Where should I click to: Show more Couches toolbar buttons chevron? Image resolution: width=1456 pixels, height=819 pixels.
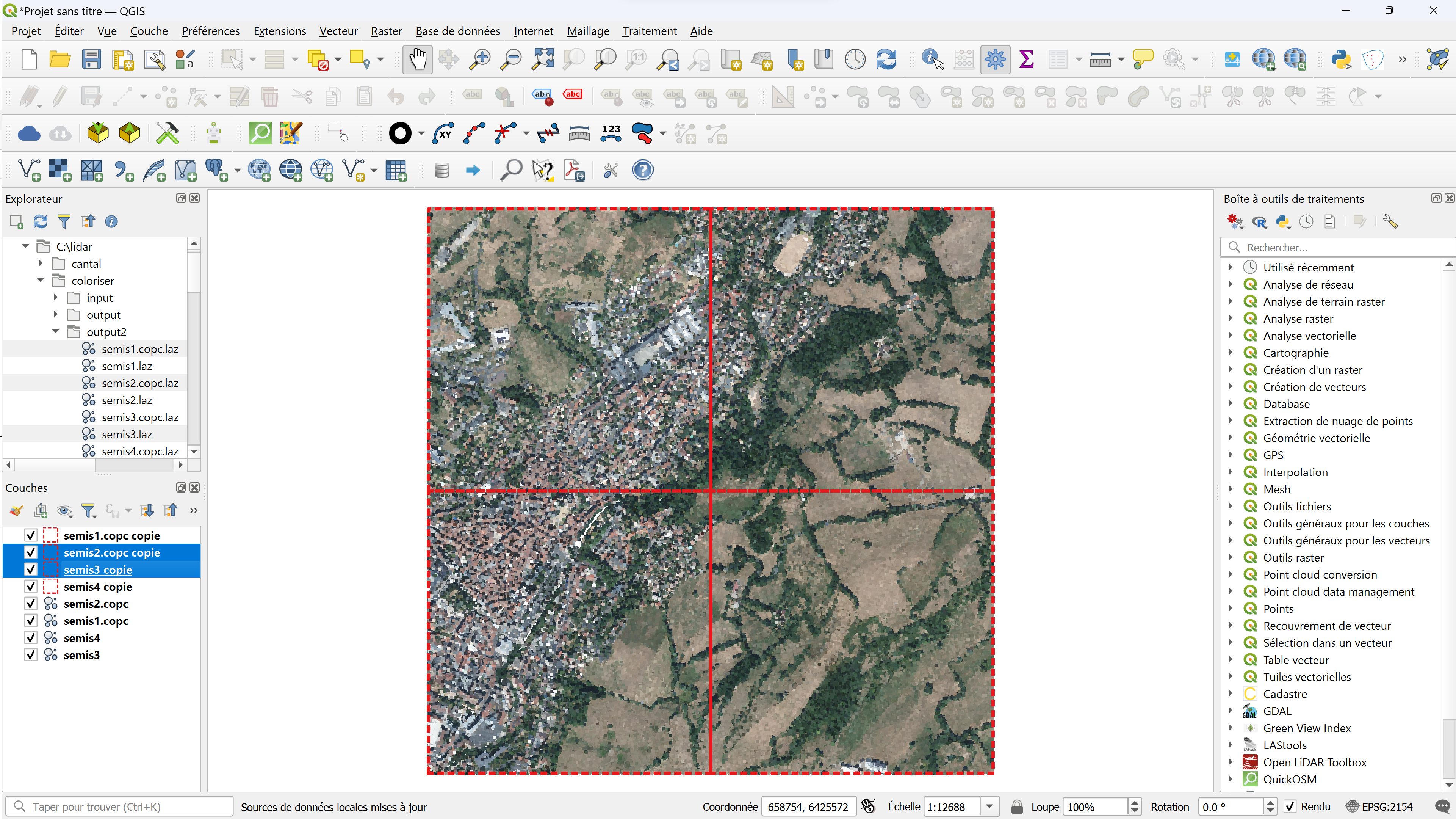pos(194,511)
